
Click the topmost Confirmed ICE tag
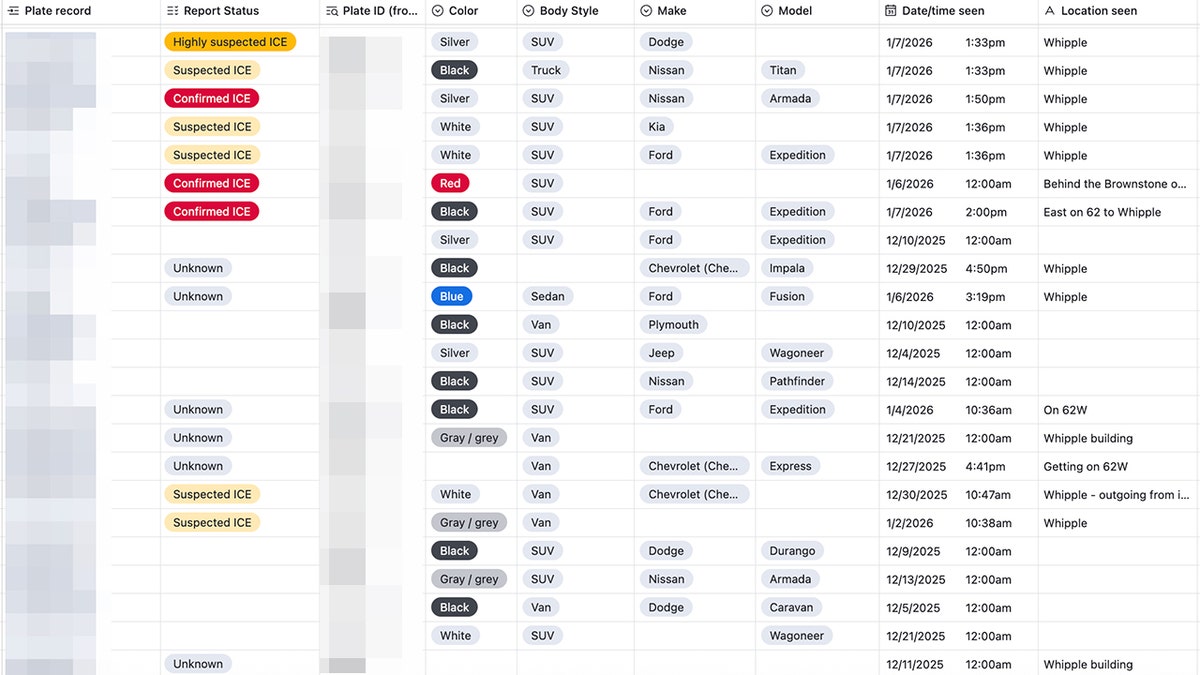coord(211,98)
